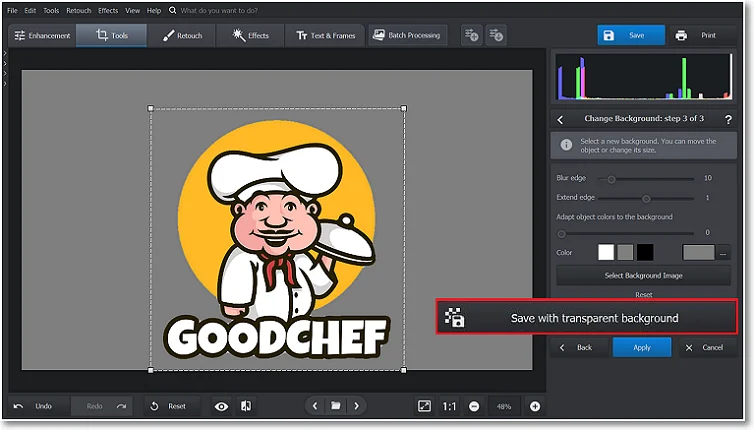Toggle the before/after compare icon
The image size is (754, 430).
[246, 406]
